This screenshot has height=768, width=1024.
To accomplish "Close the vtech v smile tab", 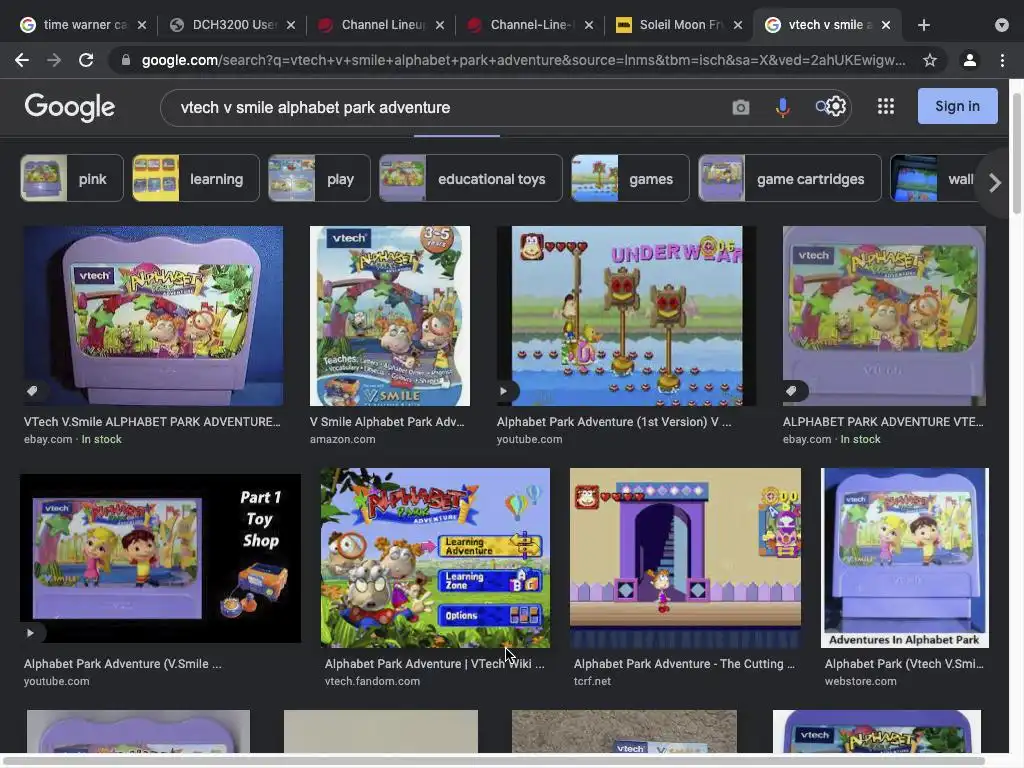I will (886, 25).
